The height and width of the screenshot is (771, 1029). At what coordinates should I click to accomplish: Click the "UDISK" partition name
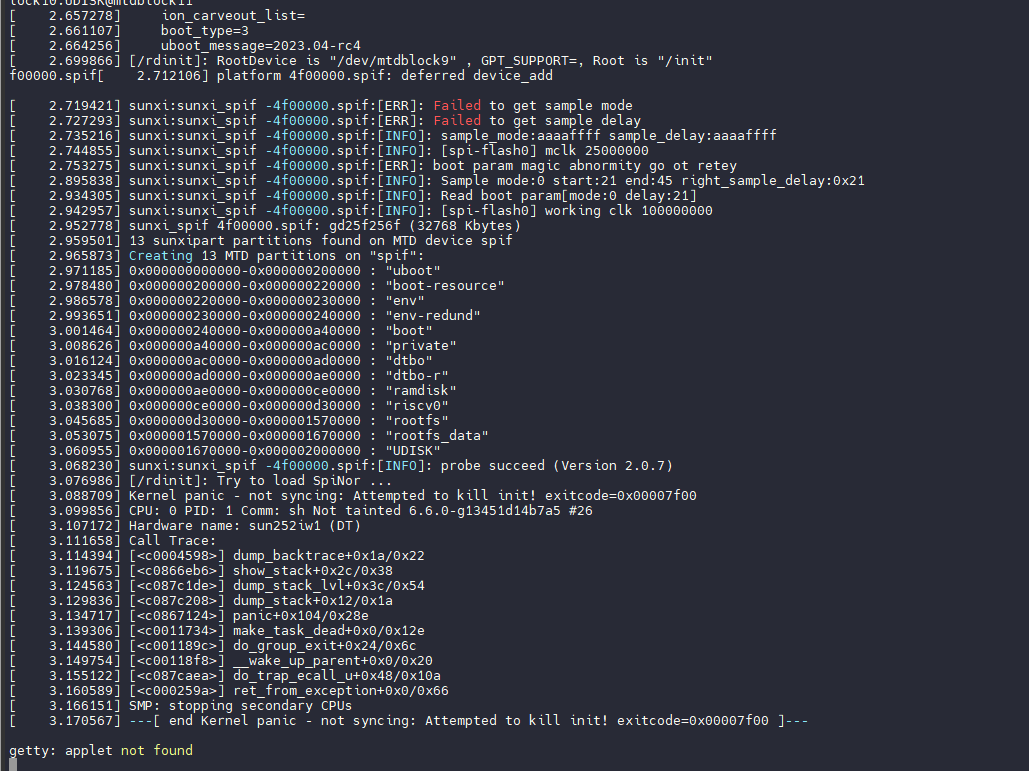[413, 450]
